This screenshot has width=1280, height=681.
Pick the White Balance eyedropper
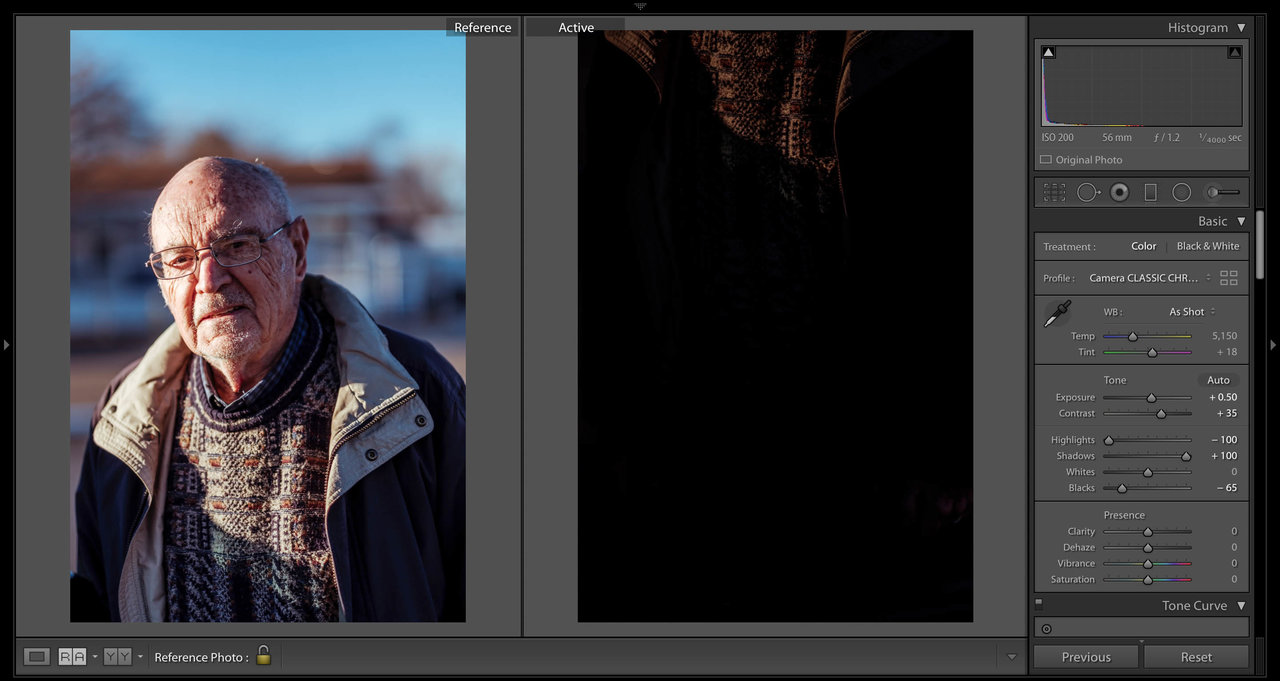[1057, 314]
